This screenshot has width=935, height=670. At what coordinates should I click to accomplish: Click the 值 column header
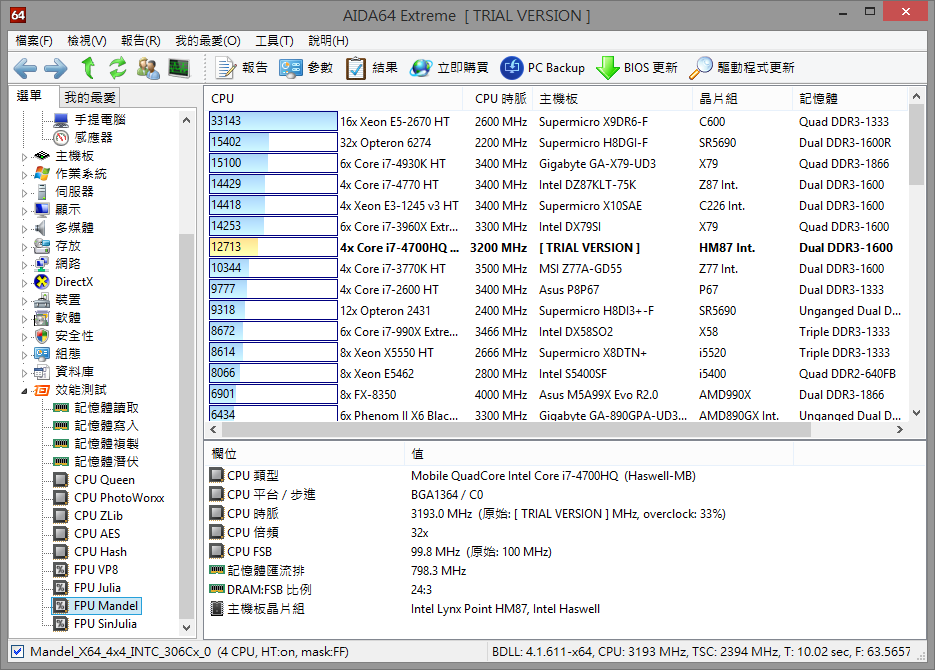pyautogui.click(x=599, y=454)
